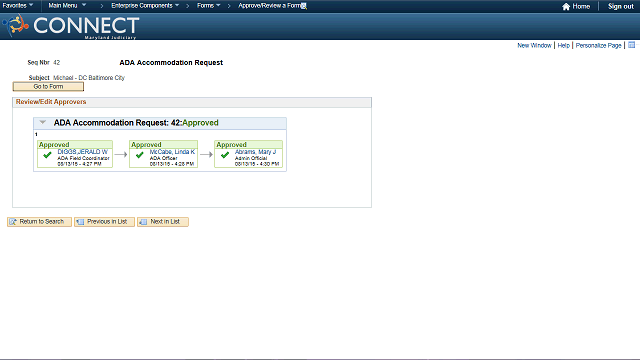Click green checkmark for Abrams, Mary J
This screenshot has width=640, height=360.
tap(225, 155)
